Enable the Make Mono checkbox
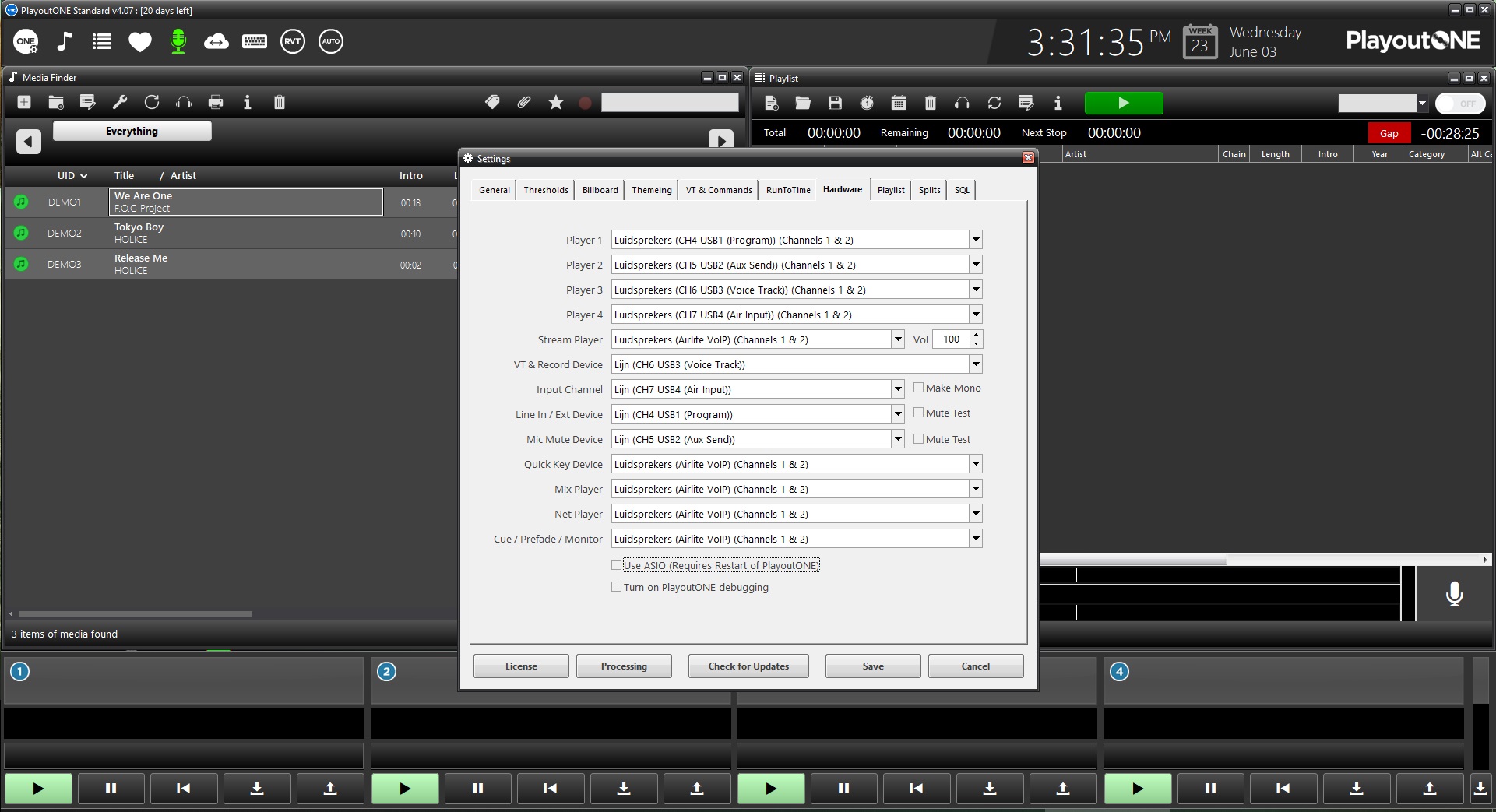Screen dimensions: 1496x812 tap(919, 388)
